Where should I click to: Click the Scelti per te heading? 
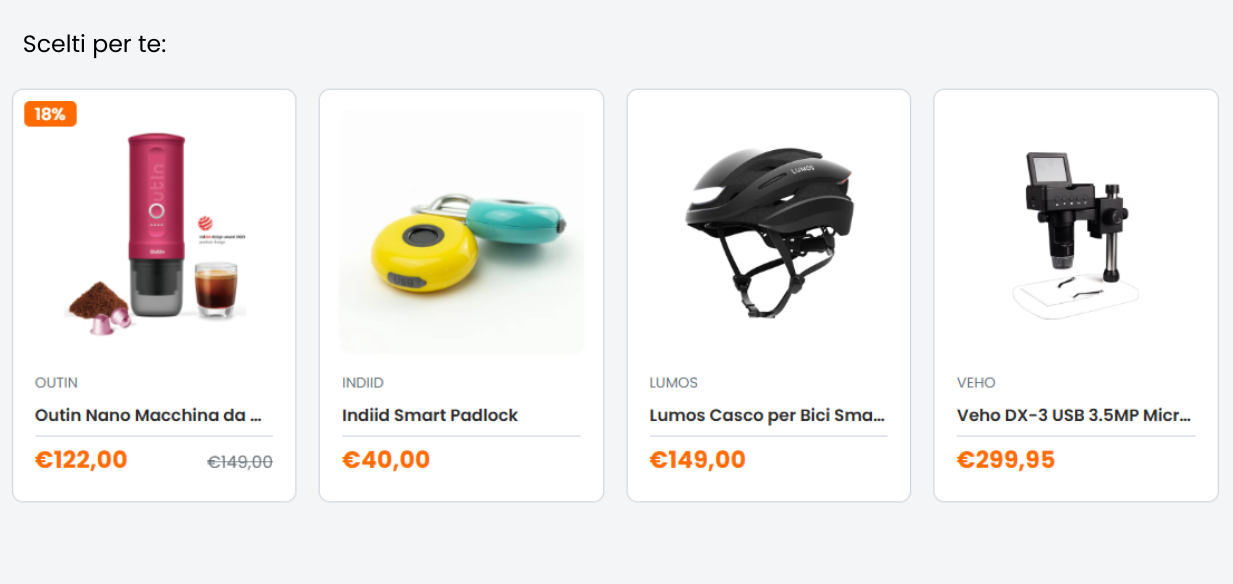[x=95, y=45]
